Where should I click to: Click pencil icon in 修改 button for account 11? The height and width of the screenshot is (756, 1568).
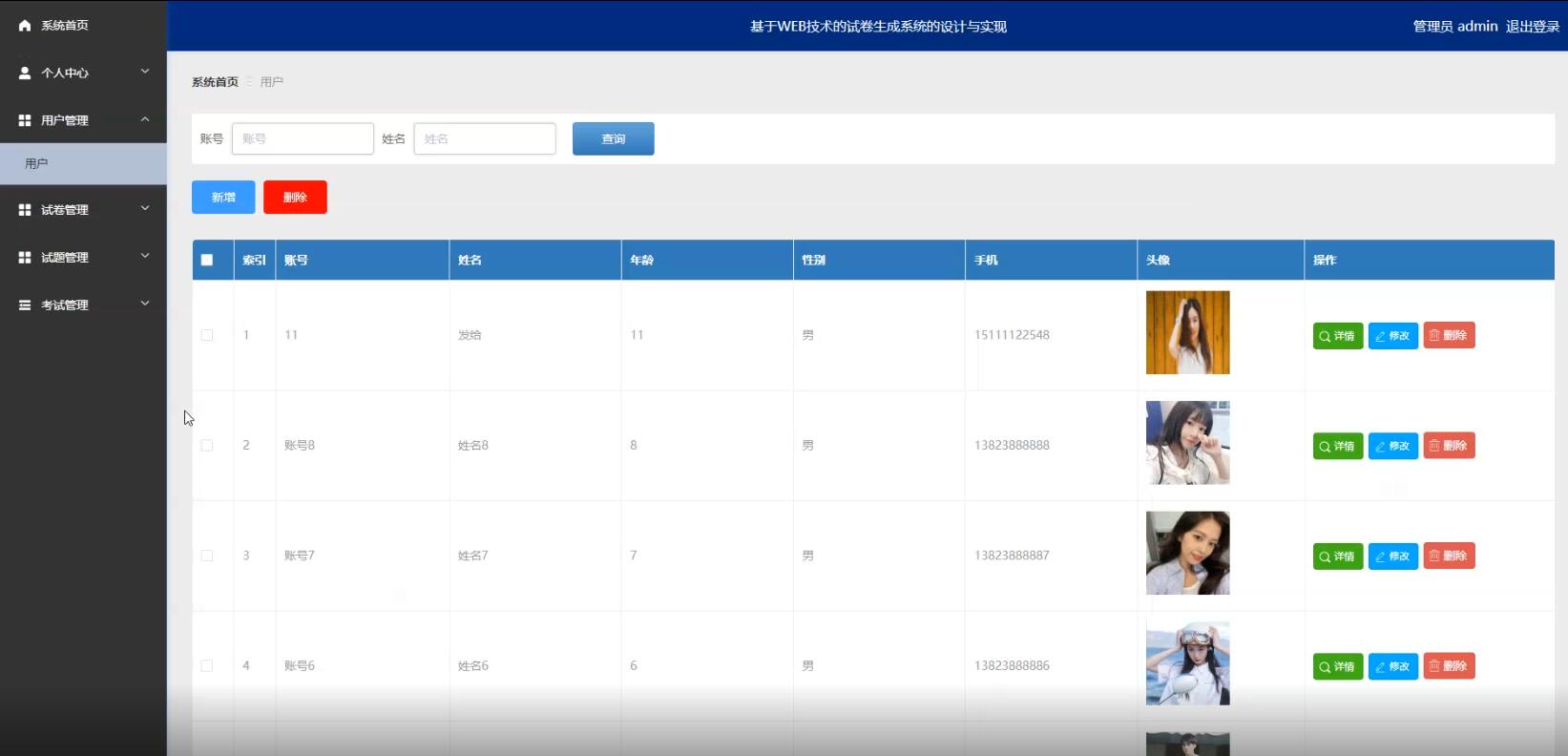pyautogui.click(x=1380, y=336)
